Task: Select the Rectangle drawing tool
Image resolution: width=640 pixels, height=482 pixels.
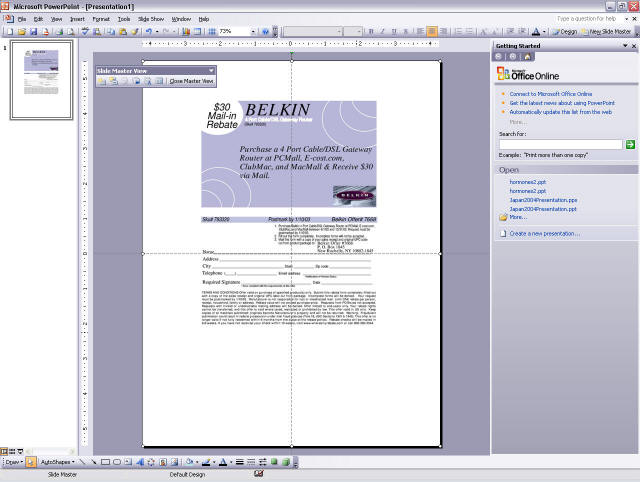Action: (105, 462)
